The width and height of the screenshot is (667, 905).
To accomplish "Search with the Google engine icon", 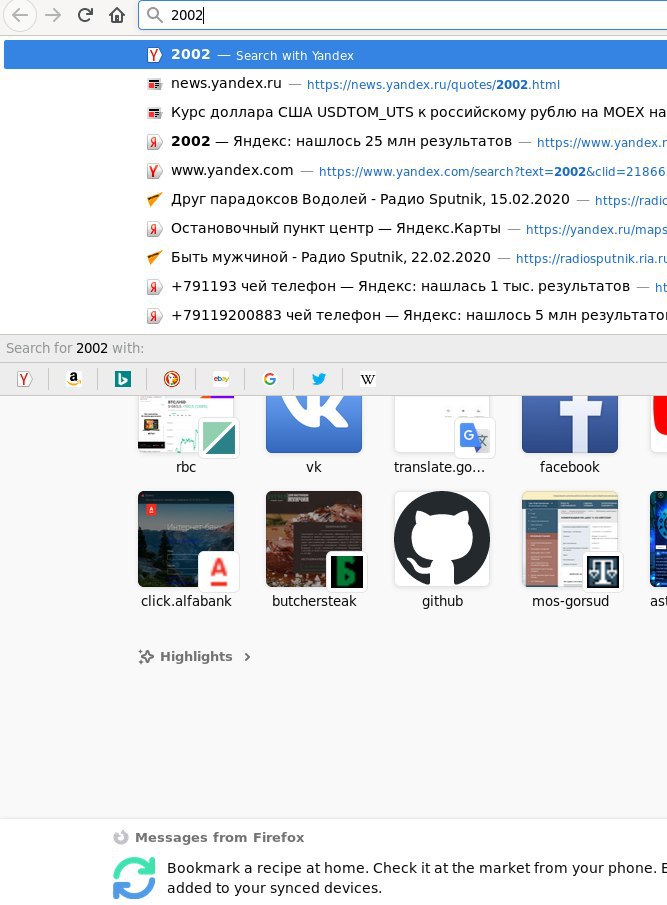I will coord(269,379).
